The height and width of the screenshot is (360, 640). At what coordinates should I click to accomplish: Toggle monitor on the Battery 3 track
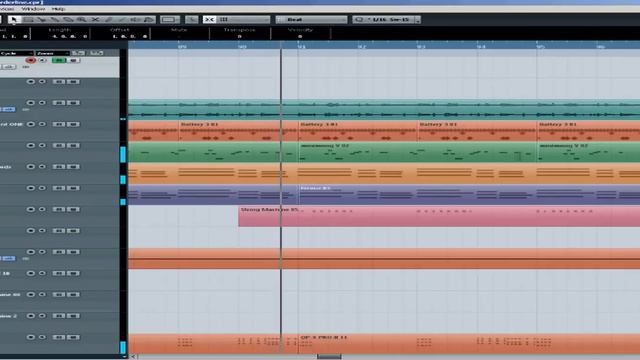(x=42, y=124)
